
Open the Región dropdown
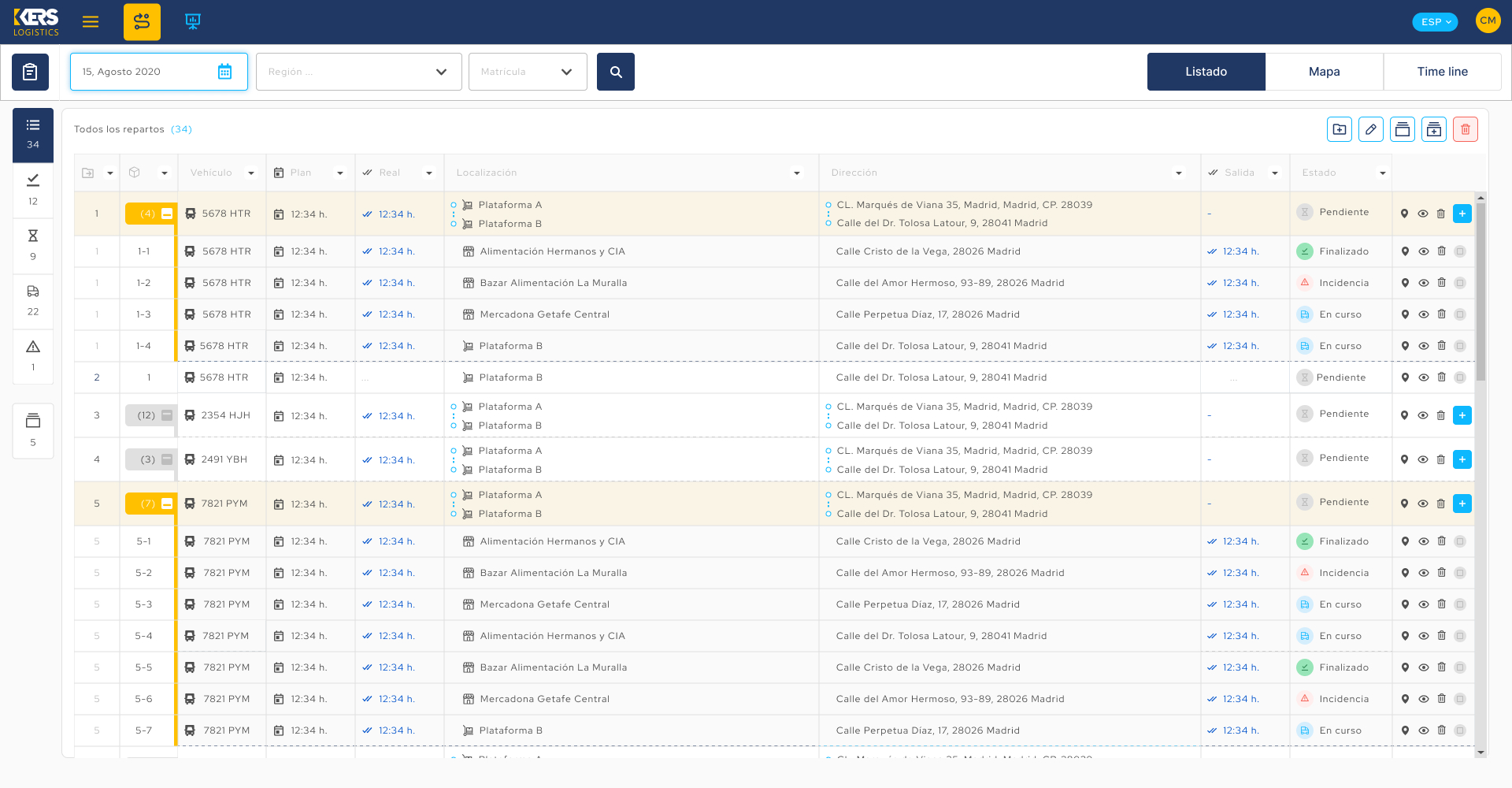[x=358, y=72]
